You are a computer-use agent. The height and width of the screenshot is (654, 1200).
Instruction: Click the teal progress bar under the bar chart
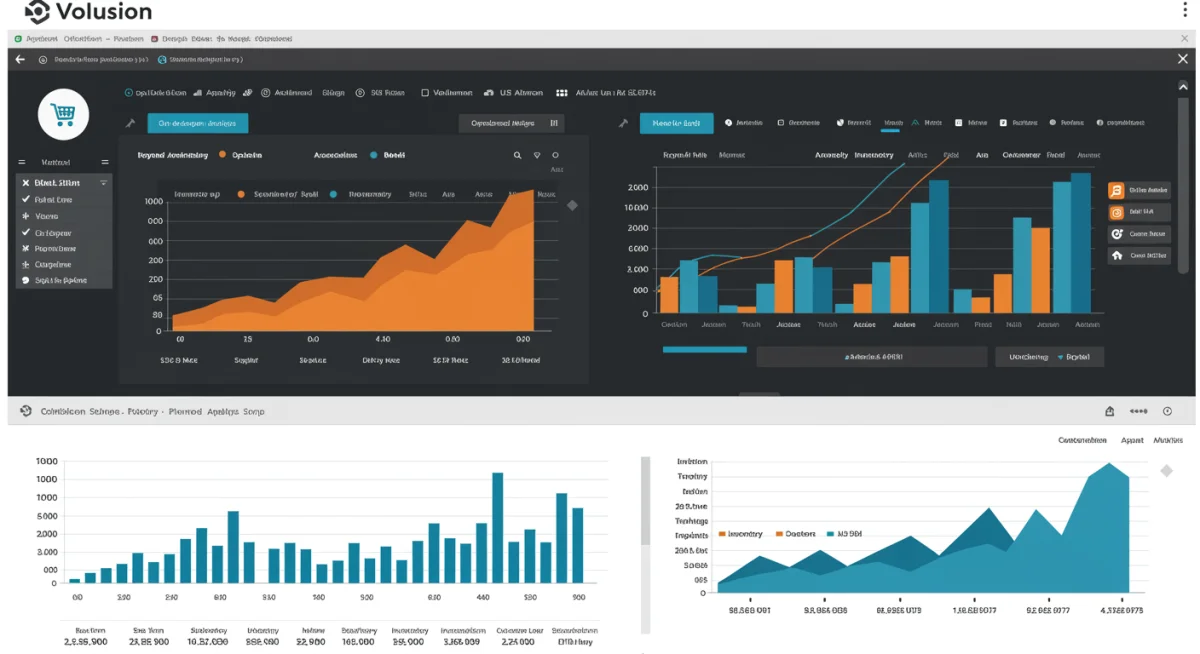click(704, 349)
